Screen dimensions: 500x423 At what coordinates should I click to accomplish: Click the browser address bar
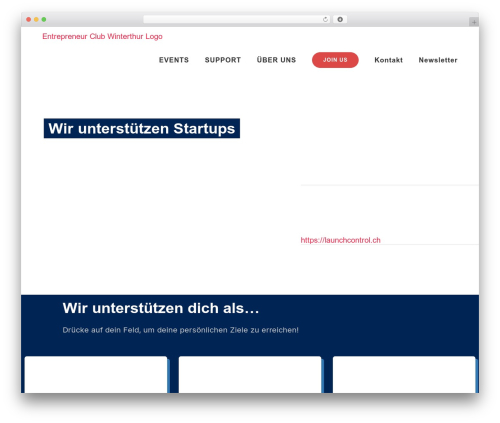236,19
